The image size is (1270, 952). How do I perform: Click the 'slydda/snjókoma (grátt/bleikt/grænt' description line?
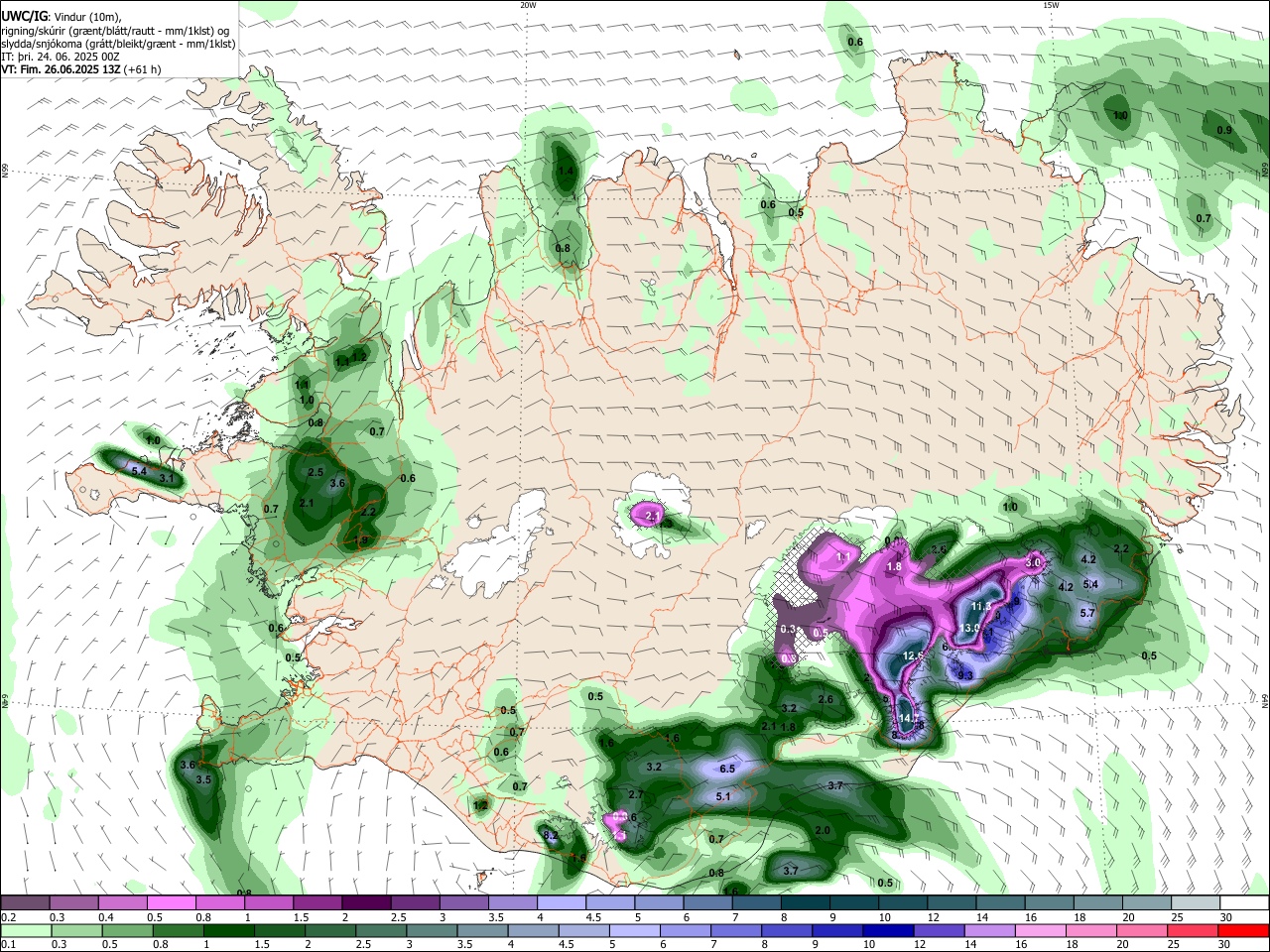118,44
